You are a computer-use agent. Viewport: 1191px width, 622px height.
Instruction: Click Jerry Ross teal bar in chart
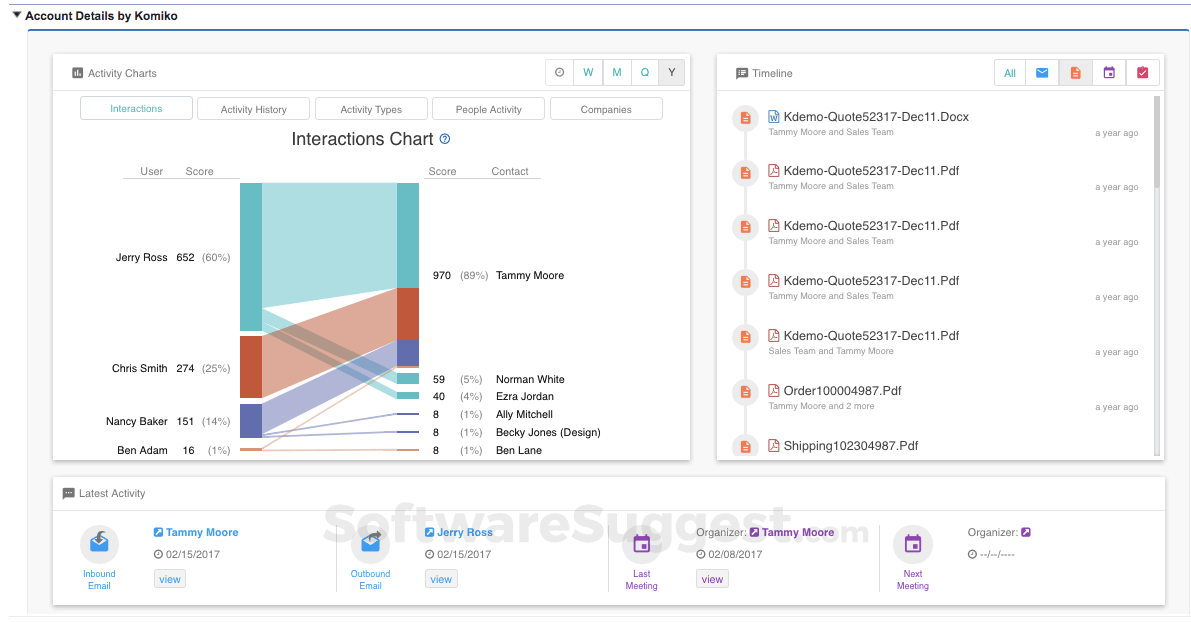250,256
